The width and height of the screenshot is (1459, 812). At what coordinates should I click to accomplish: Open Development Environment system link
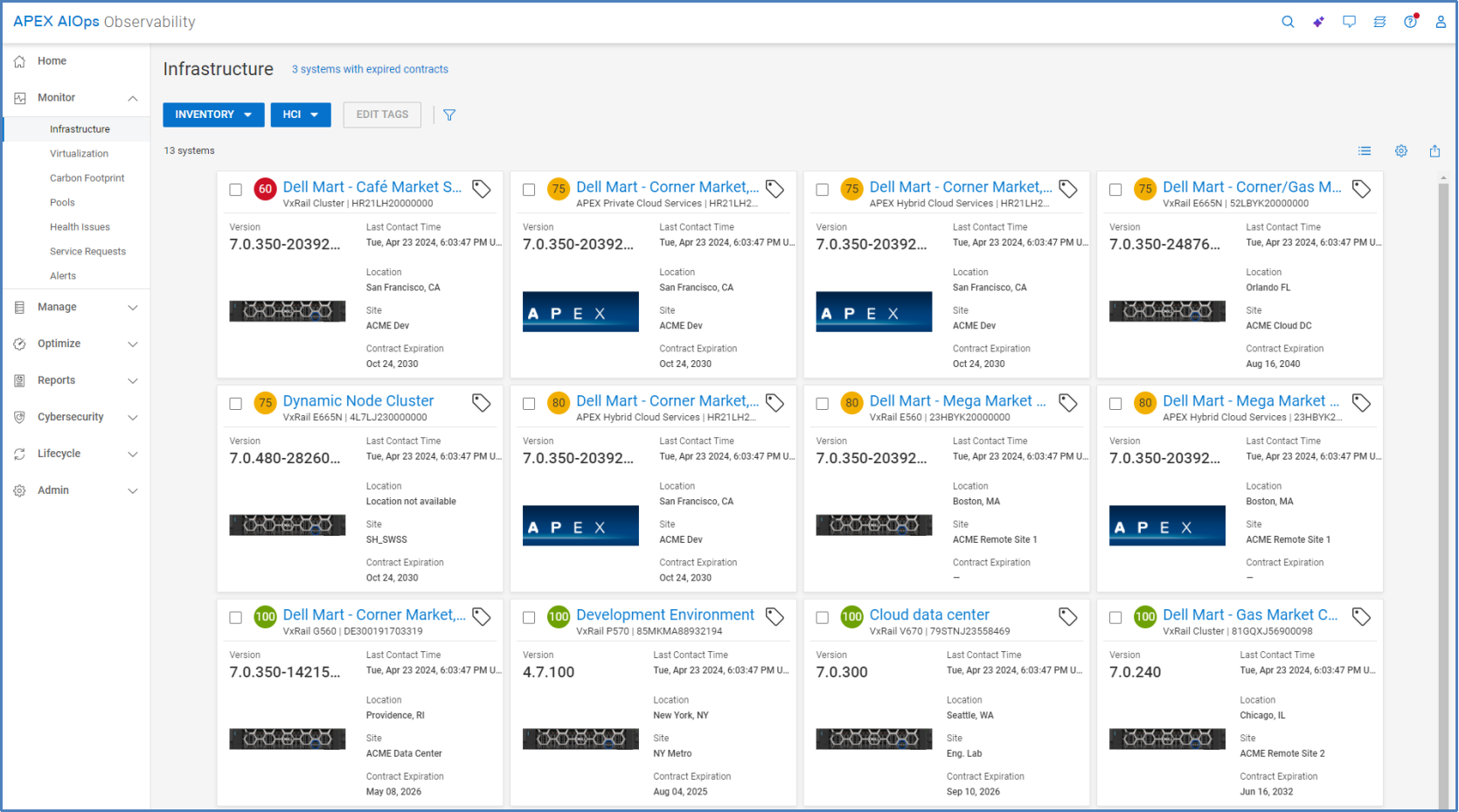pos(665,615)
